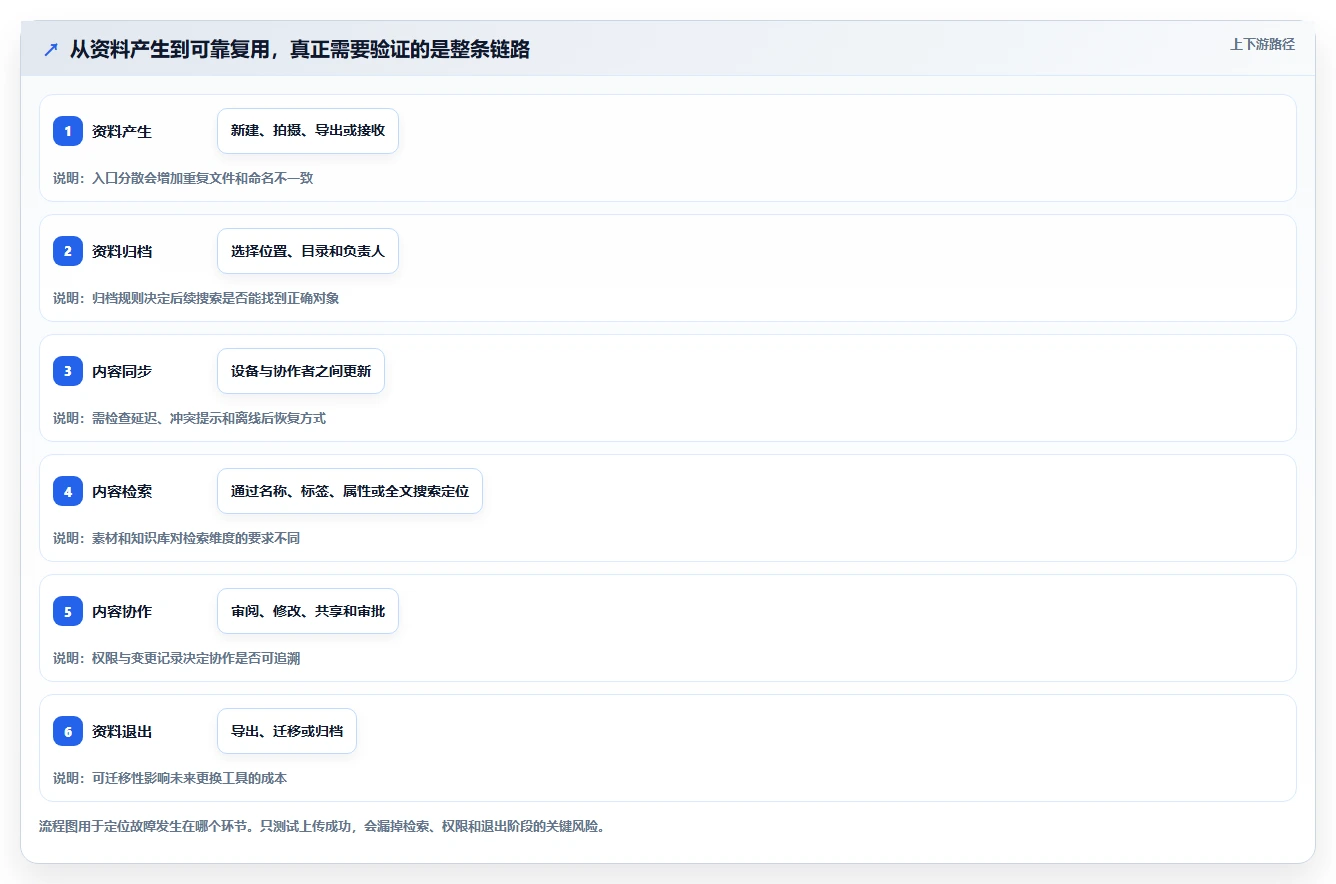Click the note 归档规则决定后续搜索是否能找到正确对象
This screenshot has width=1336, height=884.
pyautogui.click(x=216, y=298)
